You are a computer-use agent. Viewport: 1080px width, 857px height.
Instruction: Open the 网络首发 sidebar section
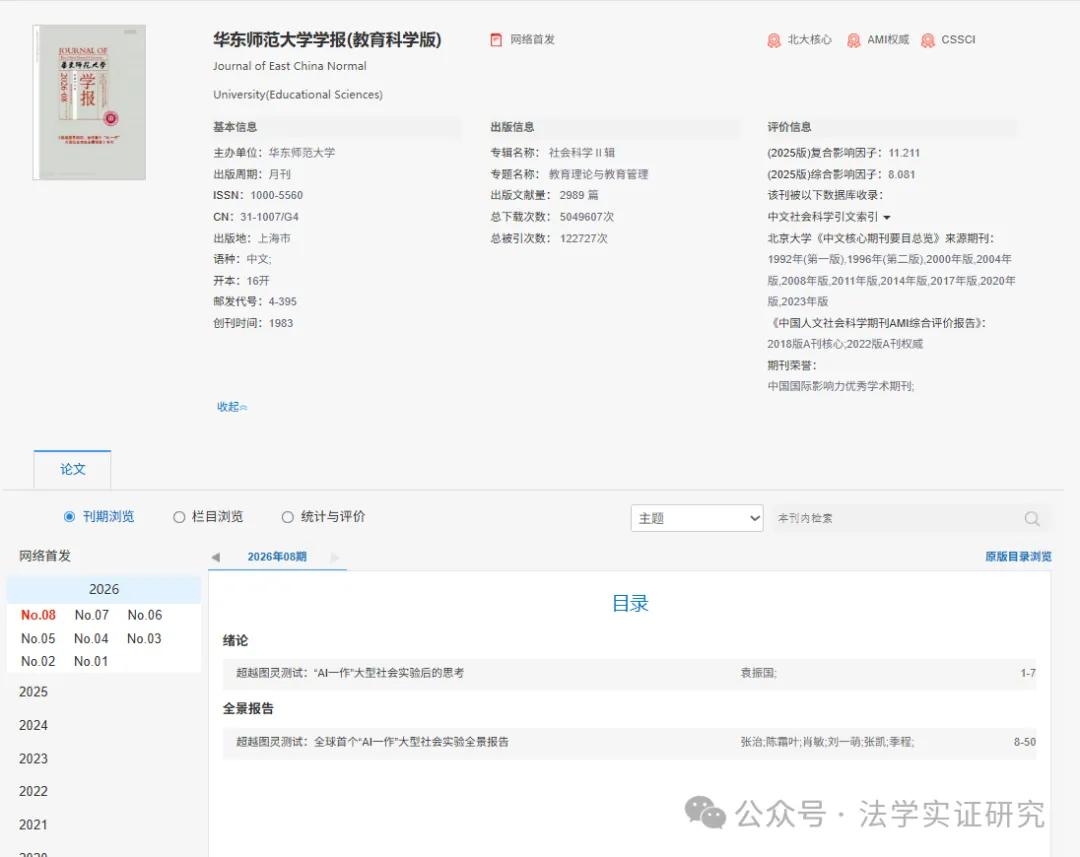pos(45,556)
